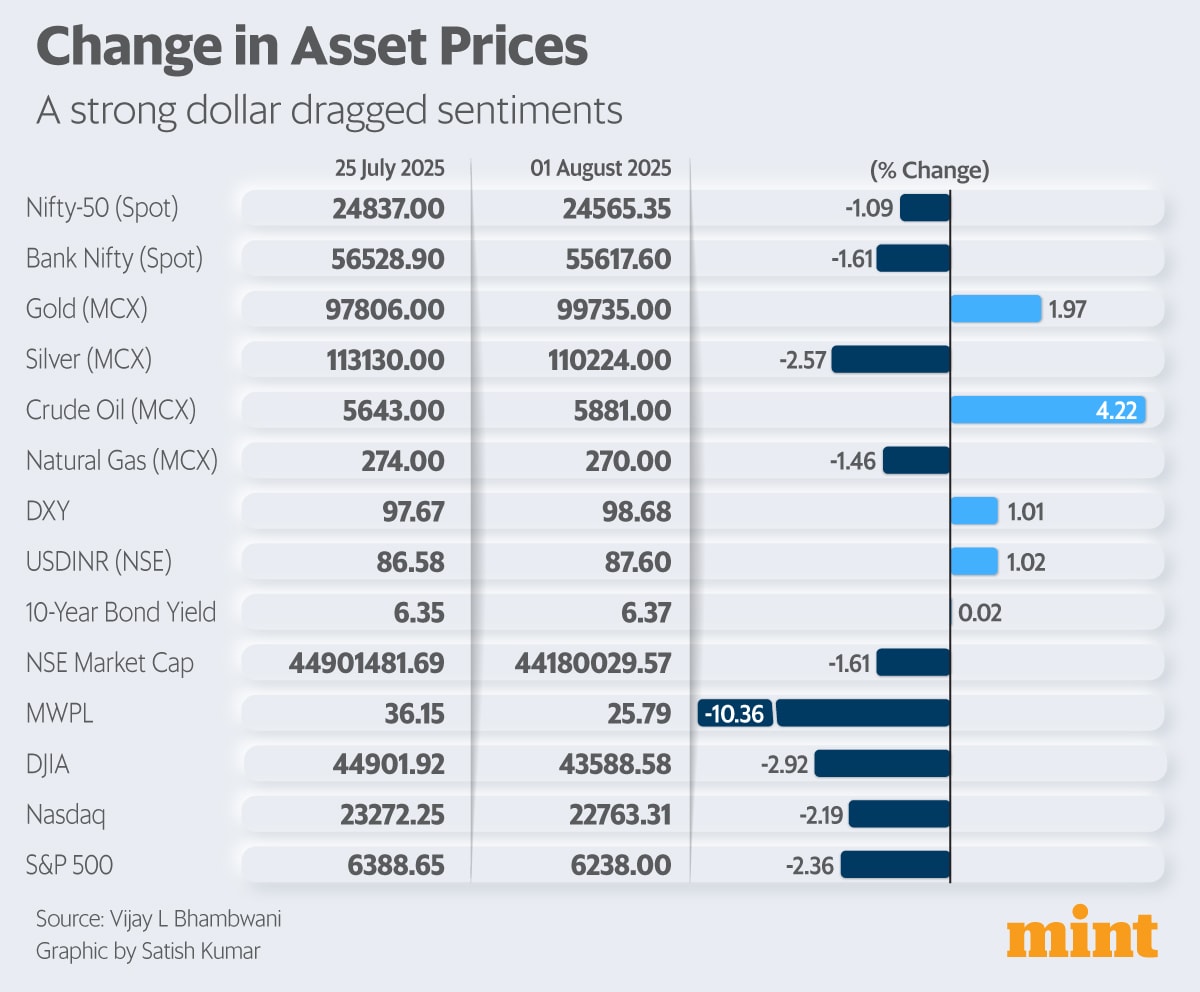Click the MWPL -10.36 dark bar
This screenshot has width=1200, height=992.
coord(862,713)
